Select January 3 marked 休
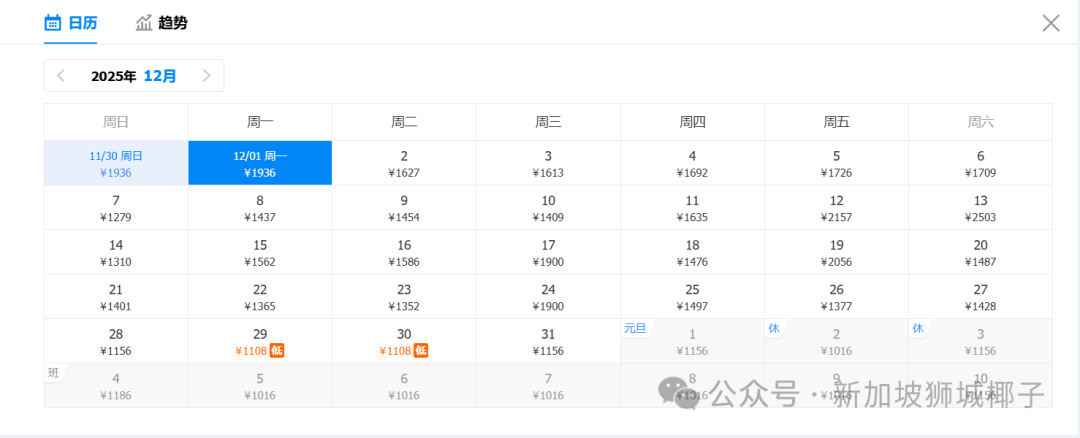 [x=980, y=342]
